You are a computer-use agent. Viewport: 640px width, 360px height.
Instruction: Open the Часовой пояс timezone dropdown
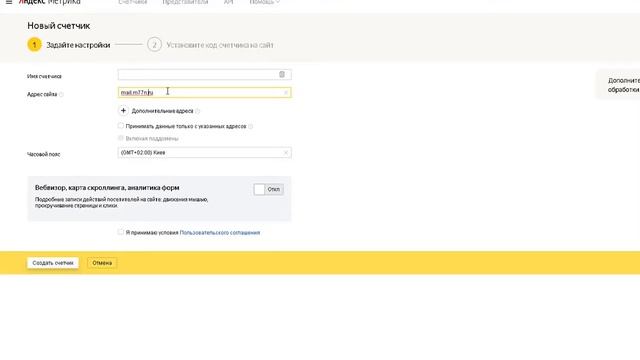(204, 153)
